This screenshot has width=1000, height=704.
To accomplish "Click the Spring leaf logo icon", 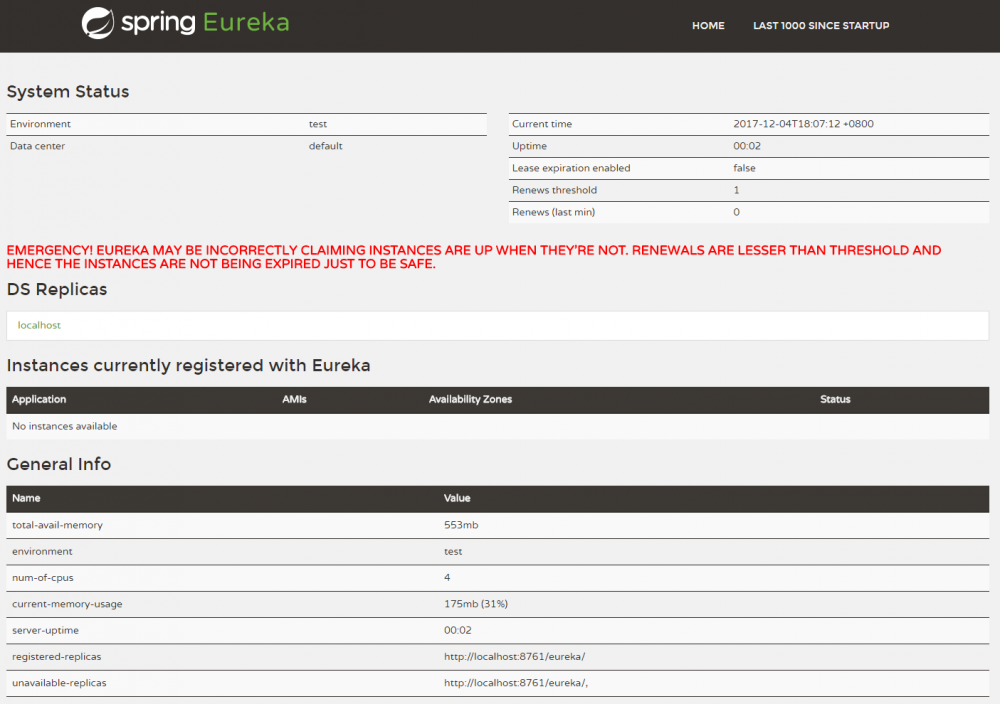I will (98, 23).
